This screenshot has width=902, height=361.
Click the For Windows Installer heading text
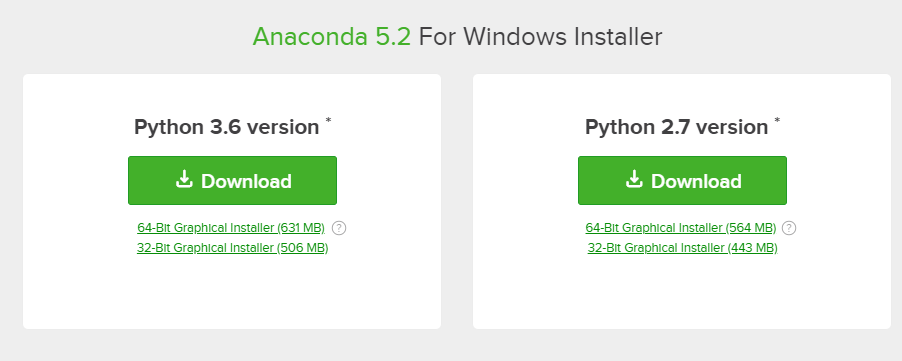tap(540, 37)
